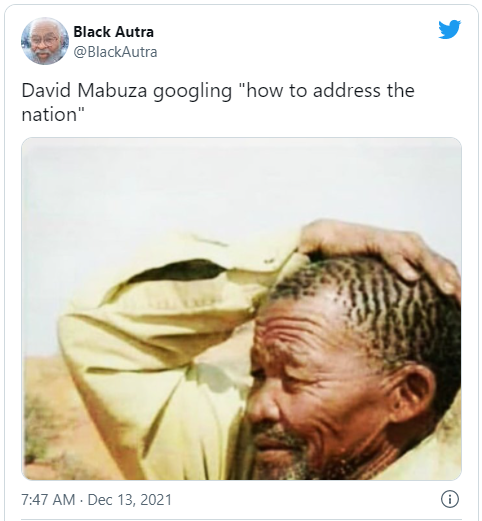The height and width of the screenshot is (521, 482).
Task: Open Black Autra's profile avatar
Action: coord(45,41)
